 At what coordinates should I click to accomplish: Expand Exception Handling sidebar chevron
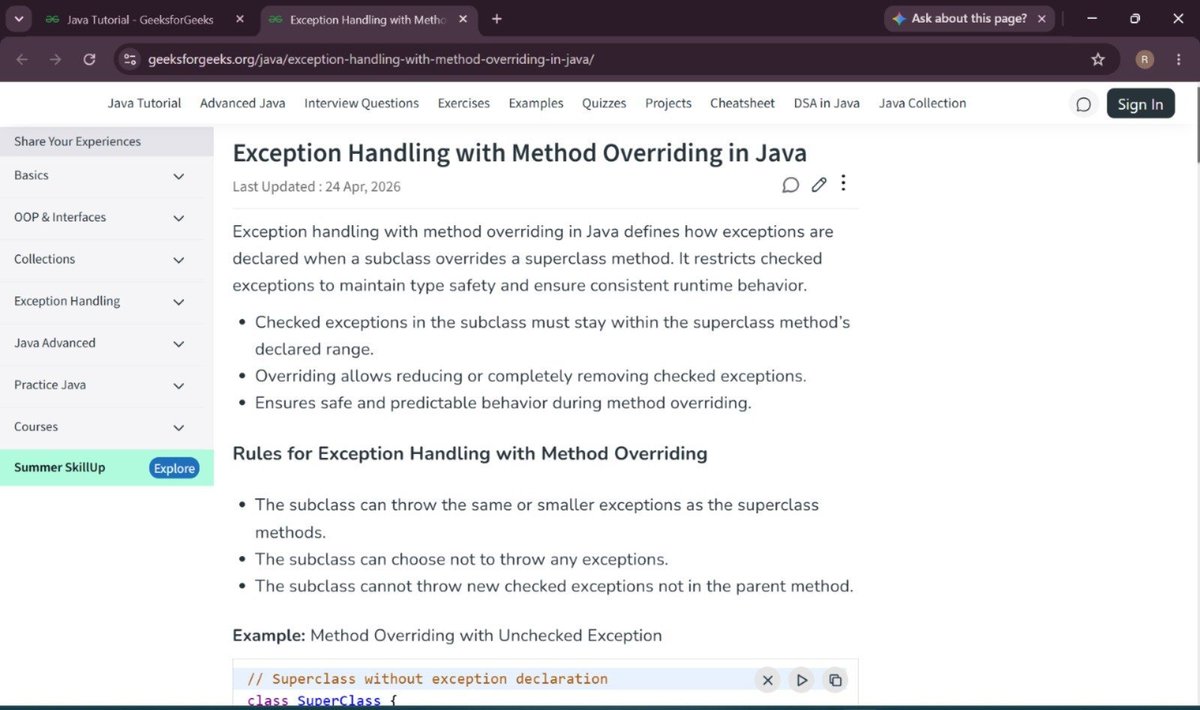coord(179,302)
